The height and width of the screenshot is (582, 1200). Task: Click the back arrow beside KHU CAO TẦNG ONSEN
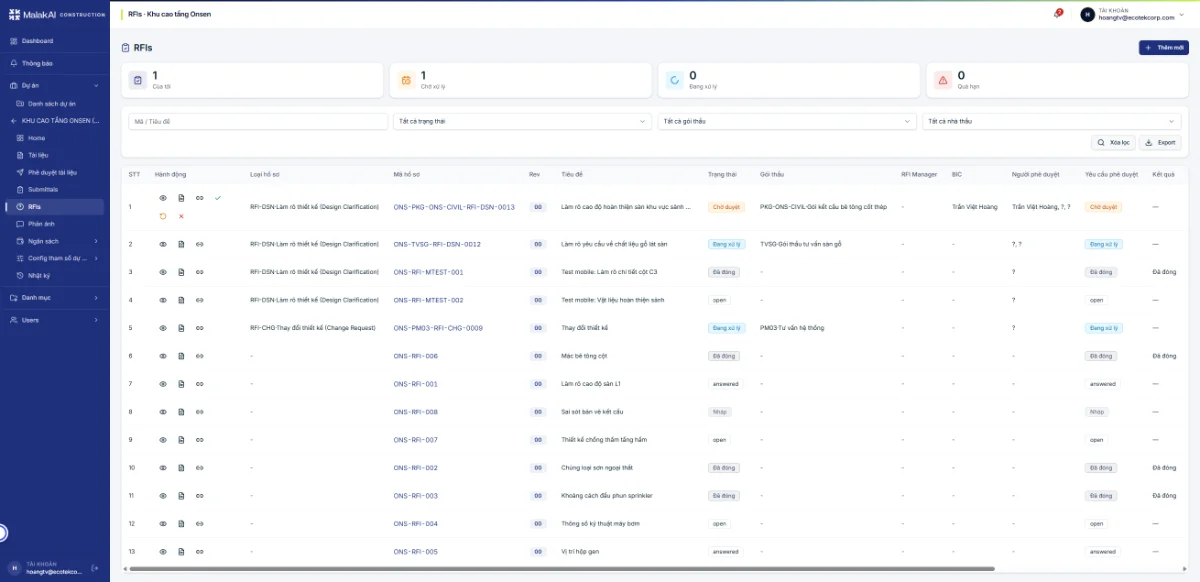pyautogui.click(x=13, y=121)
